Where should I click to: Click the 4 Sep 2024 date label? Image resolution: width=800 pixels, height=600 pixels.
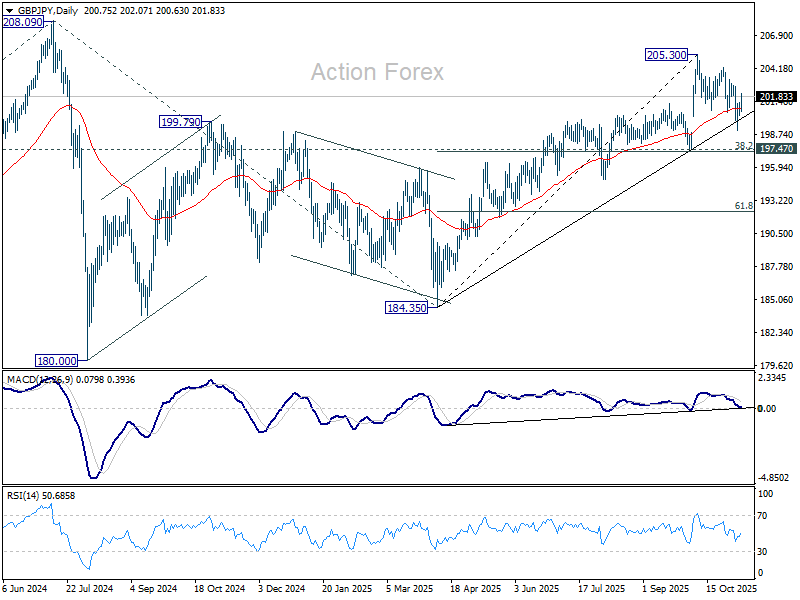tap(154, 588)
